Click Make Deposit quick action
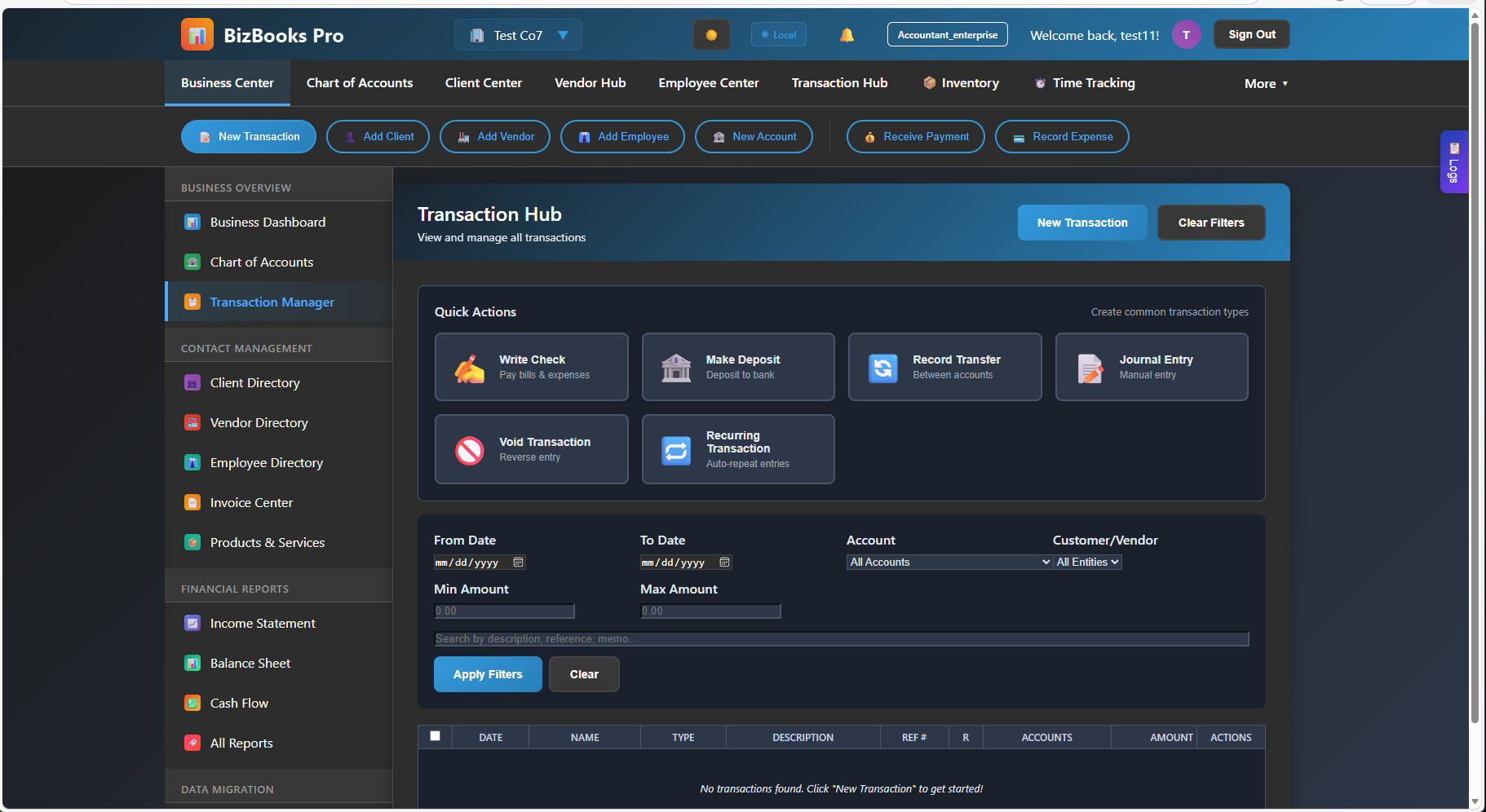 (738, 367)
